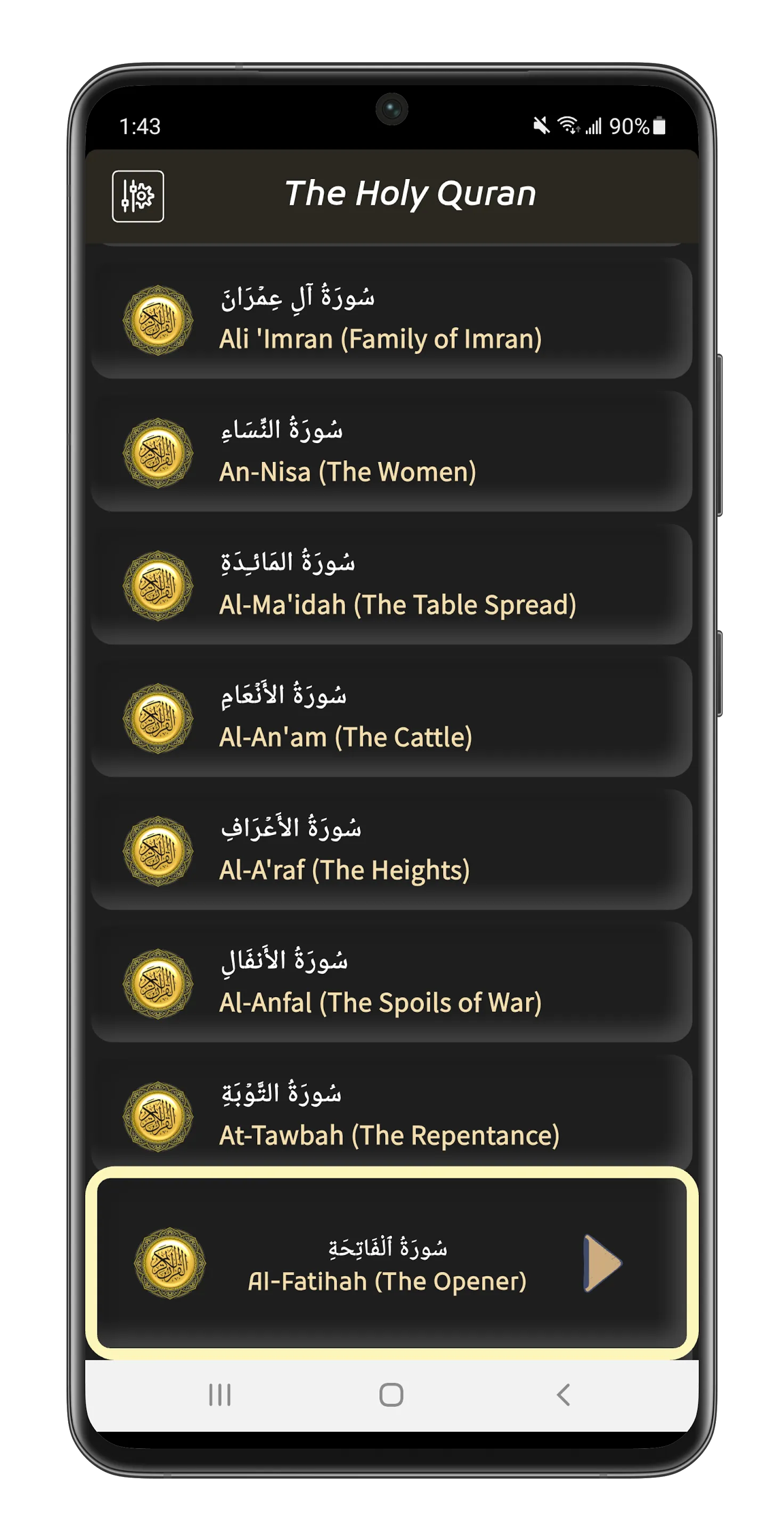Tap the An-Nisa surah medallion icon
Screen dimensions: 784x1534
158,453
